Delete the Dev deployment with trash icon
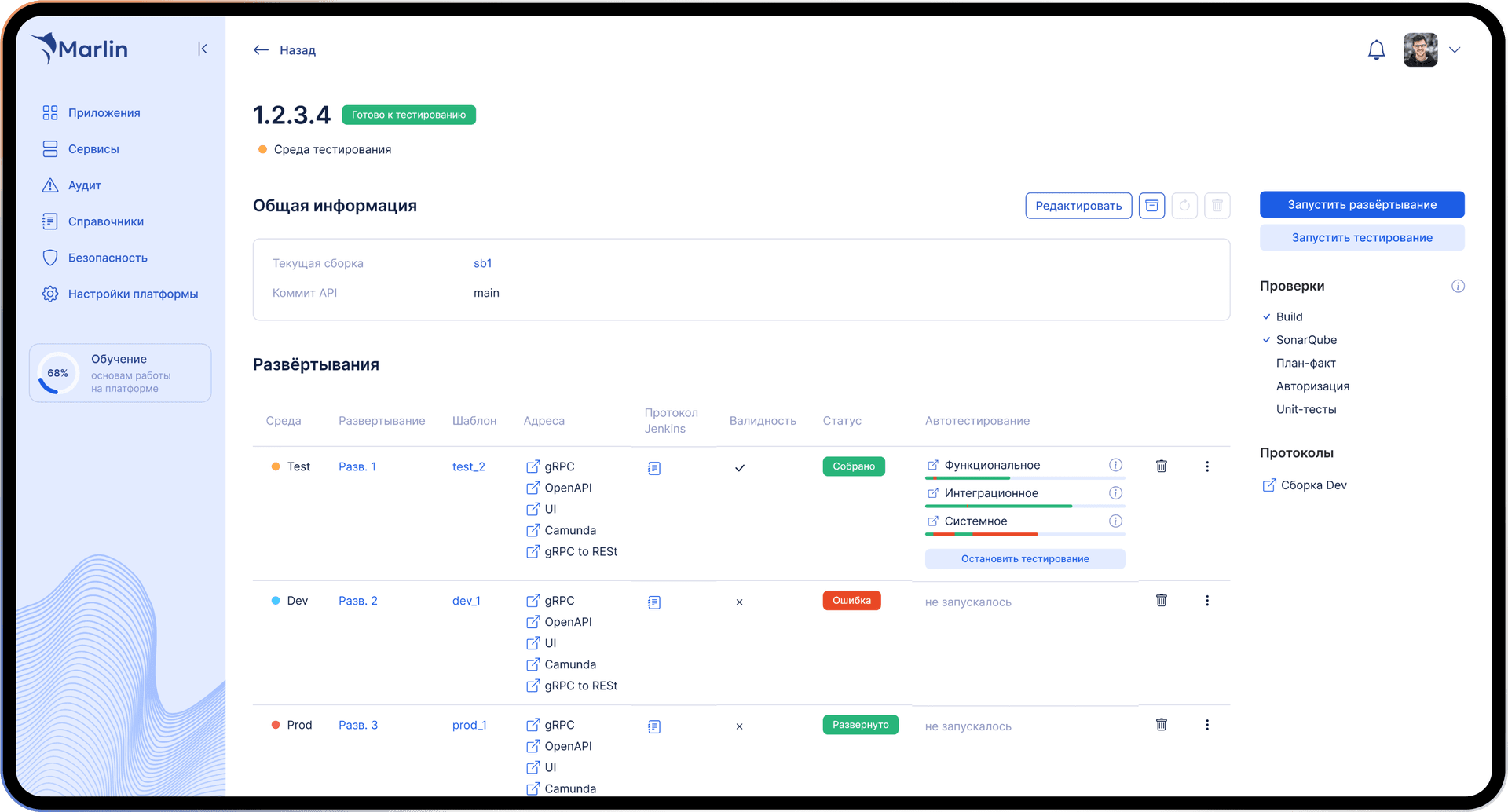This screenshot has width=1508, height=812. tap(1162, 601)
